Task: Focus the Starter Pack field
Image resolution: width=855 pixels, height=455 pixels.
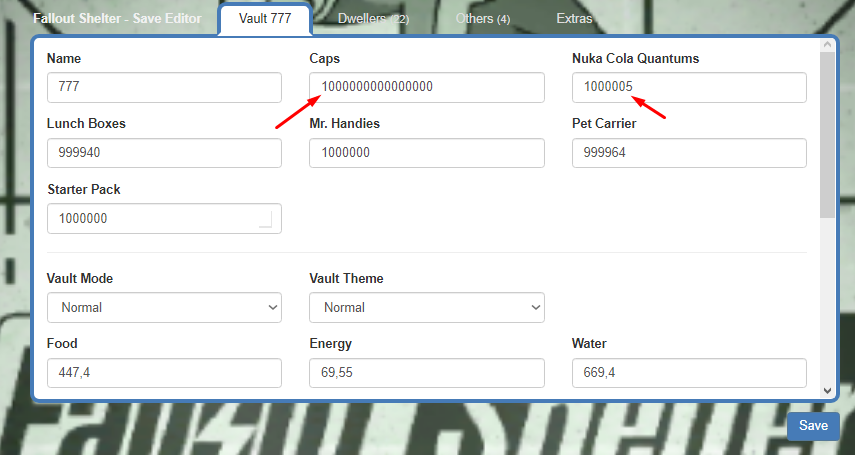Action: click(x=164, y=219)
